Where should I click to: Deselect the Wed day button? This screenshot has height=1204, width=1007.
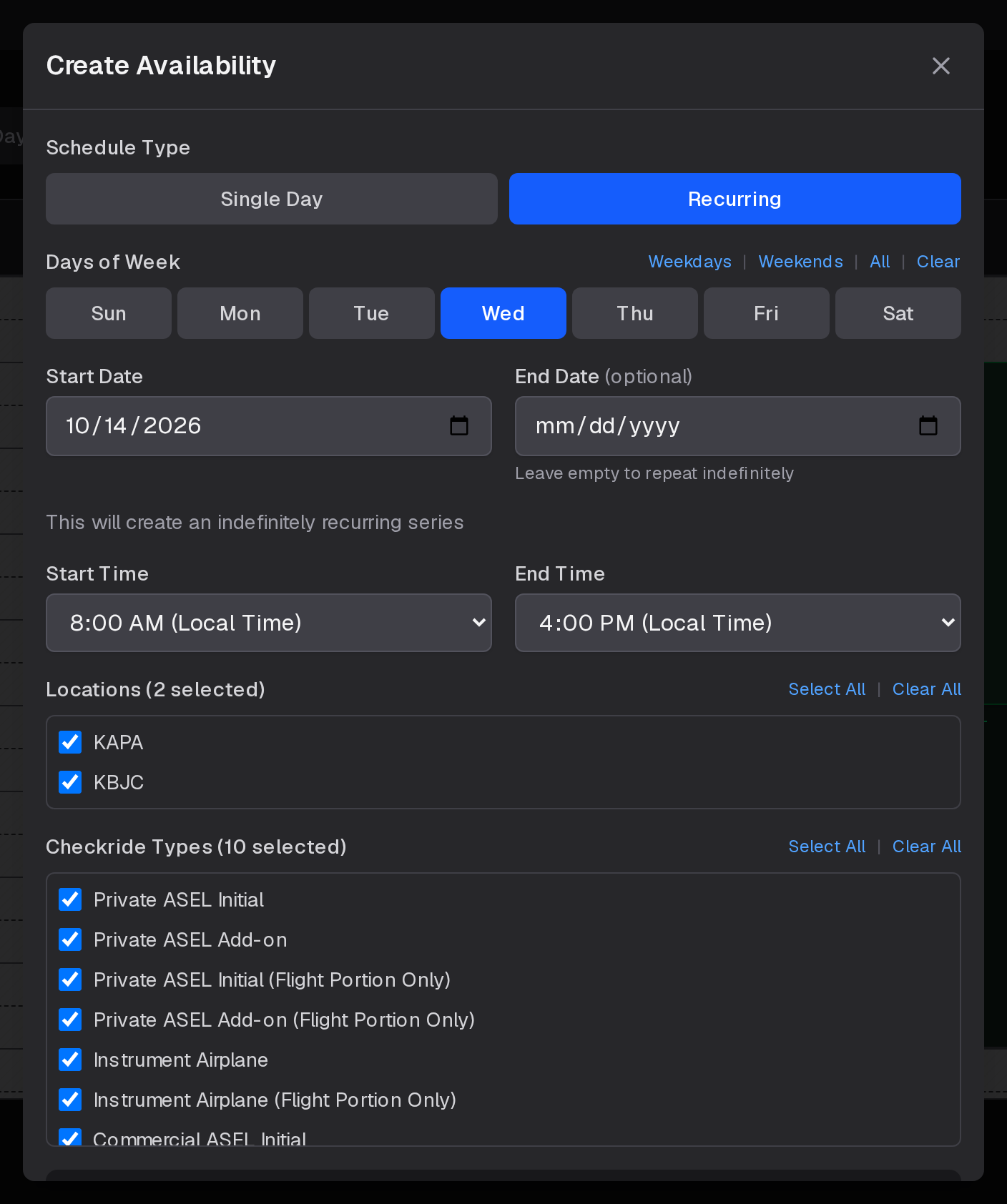pos(503,313)
